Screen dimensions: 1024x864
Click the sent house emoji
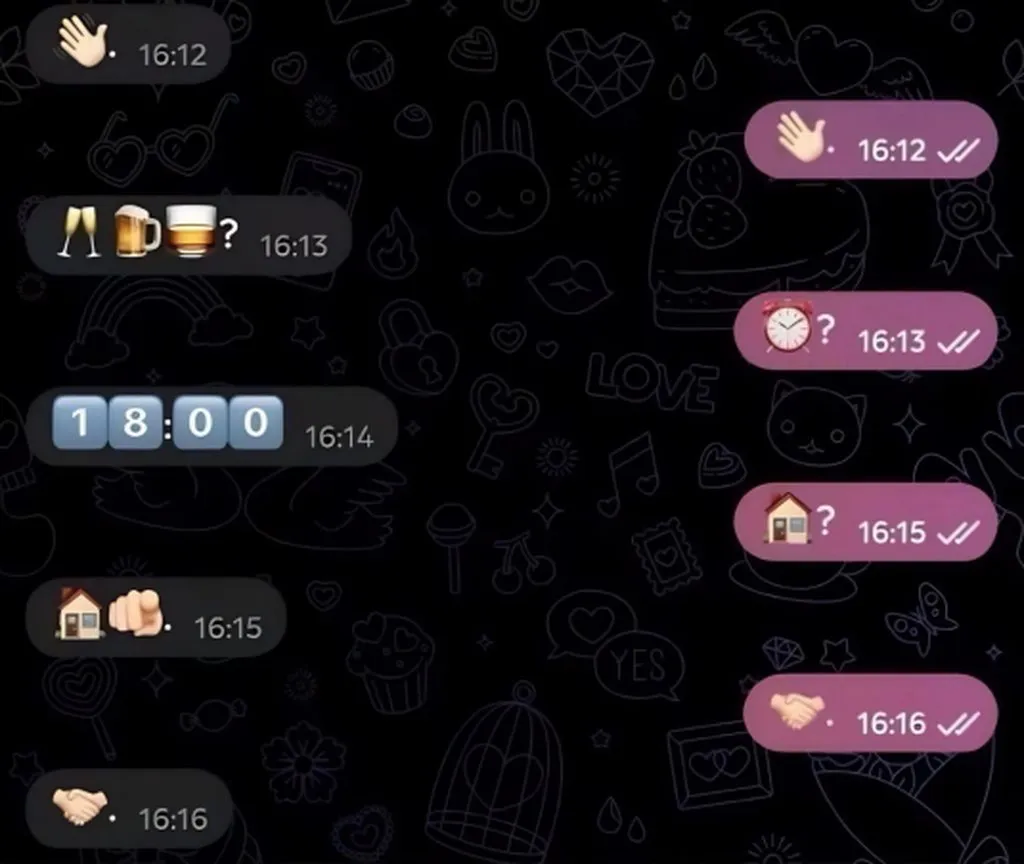788,518
